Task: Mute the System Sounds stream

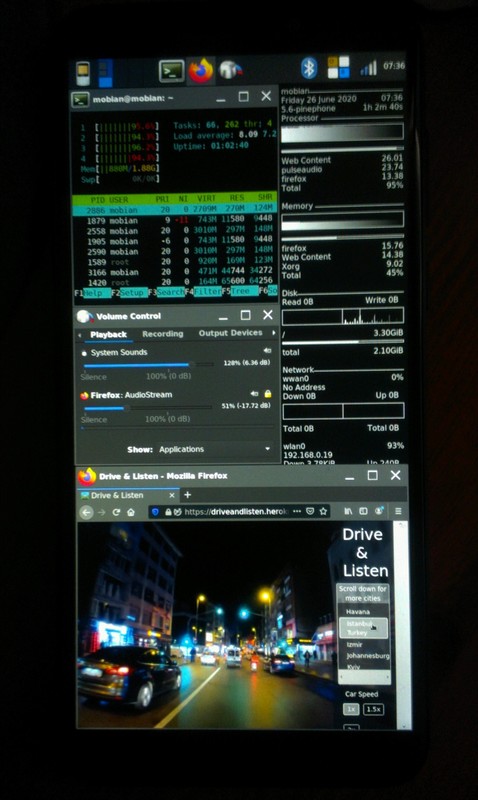Action: 267,351
